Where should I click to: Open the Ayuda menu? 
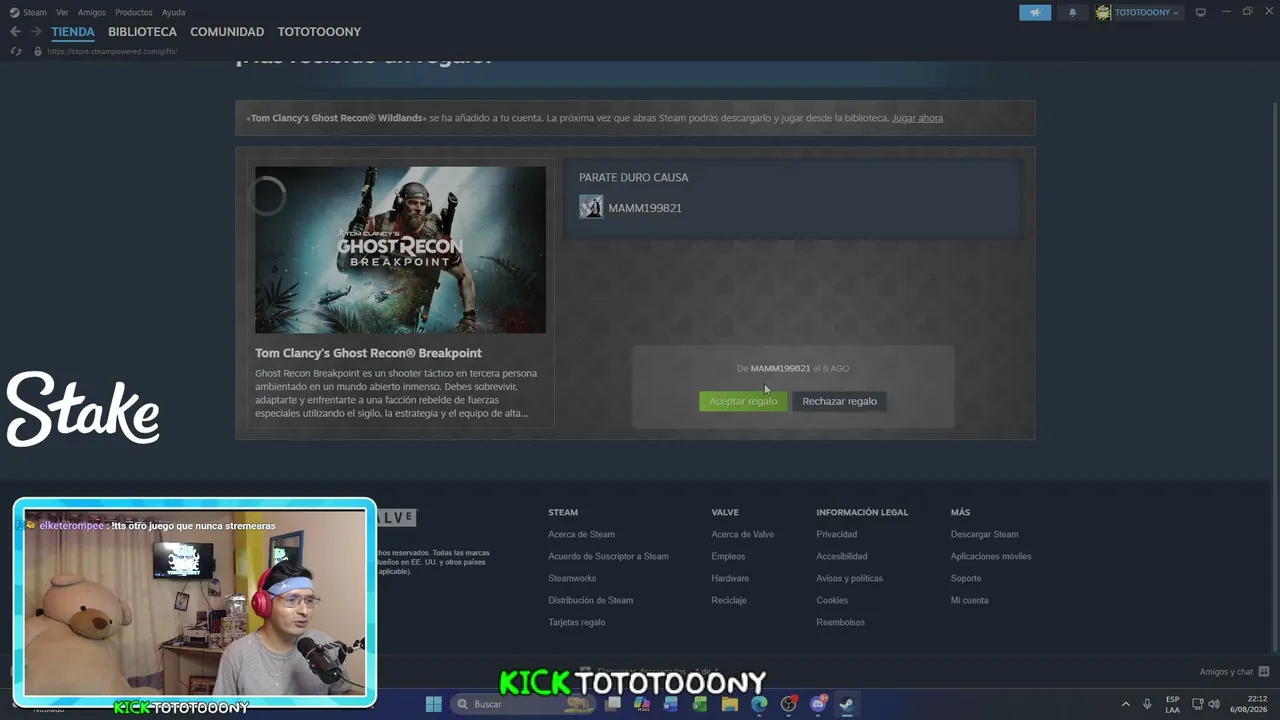173,12
